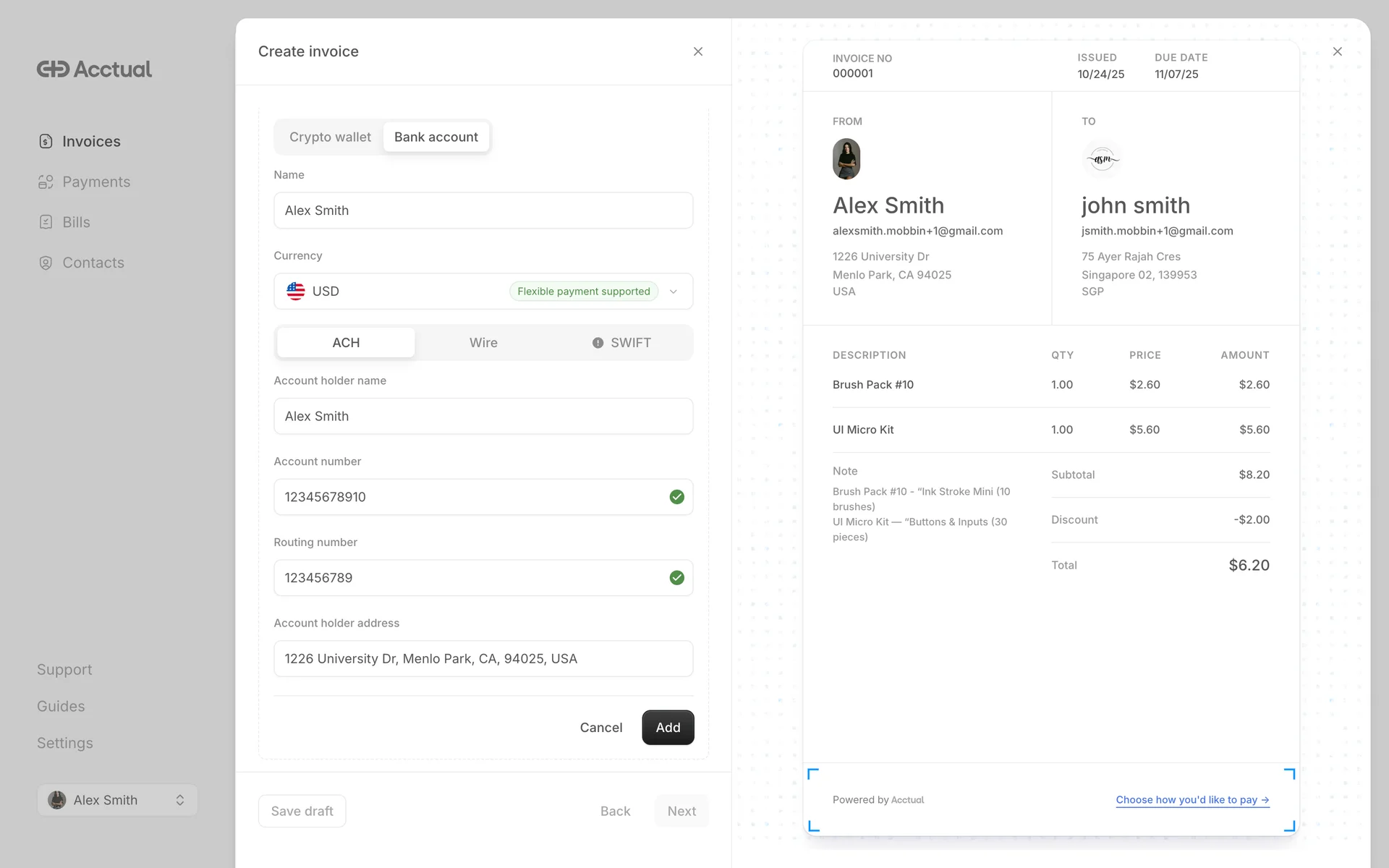
Task: Open the Alex Smith account switcher
Action: 117,800
